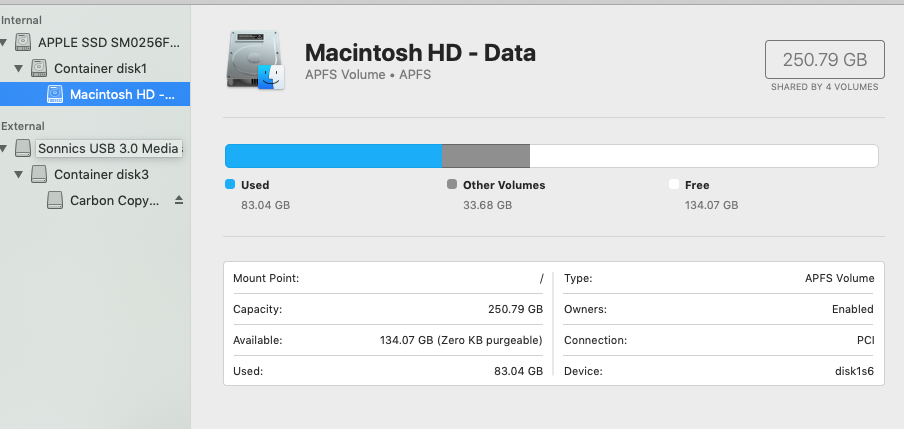Click the blue used segment of storage bar
Screen dimensions: 904x429
333,156
